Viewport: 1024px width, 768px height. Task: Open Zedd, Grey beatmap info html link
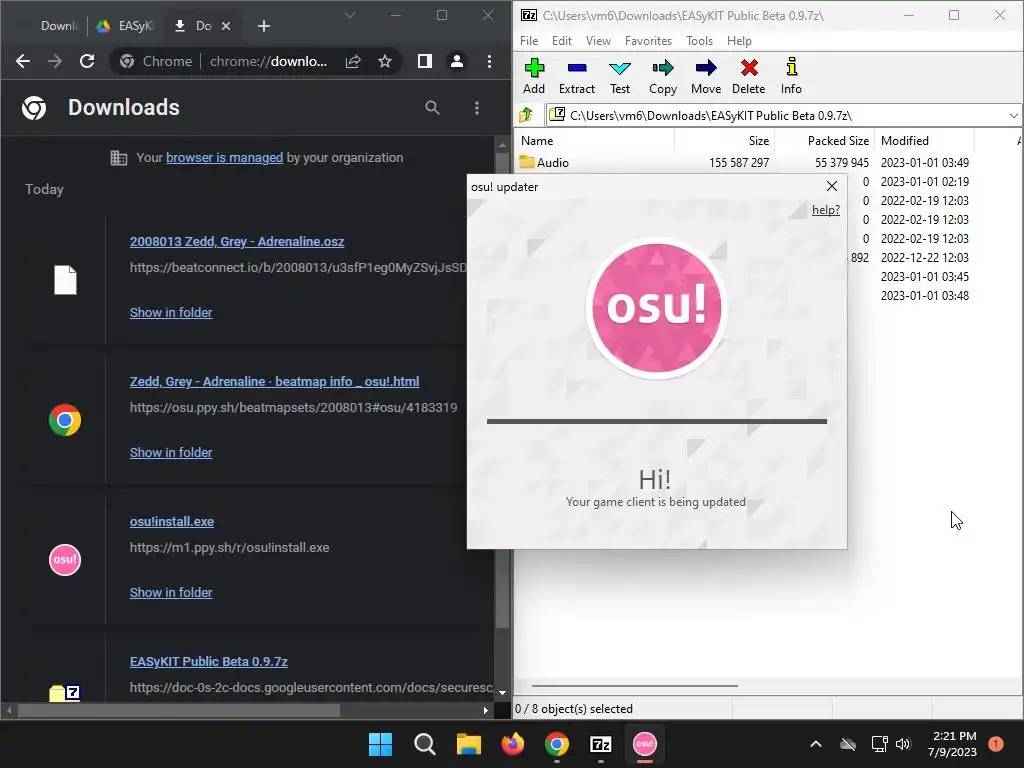(x=274, y=381)
